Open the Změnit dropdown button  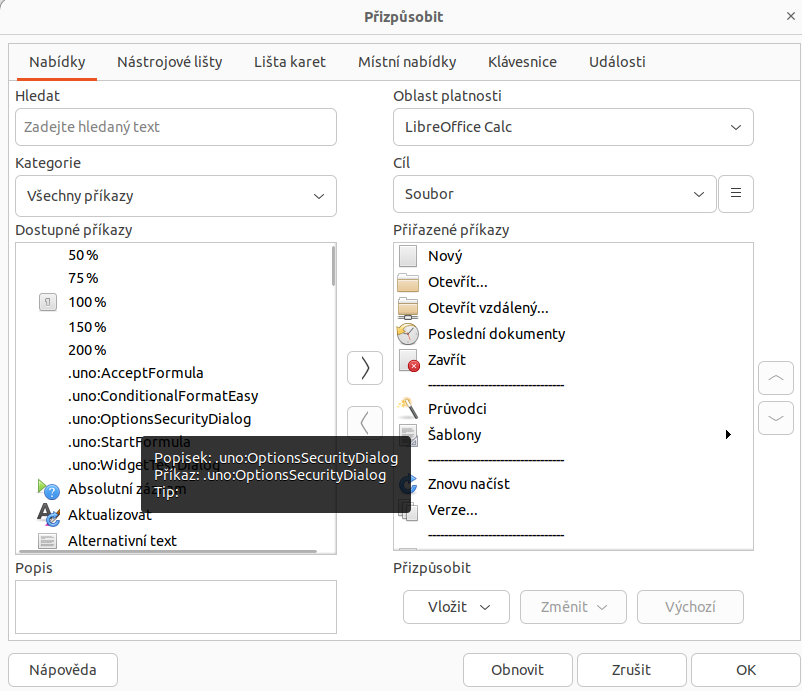(x=573, y=607)
